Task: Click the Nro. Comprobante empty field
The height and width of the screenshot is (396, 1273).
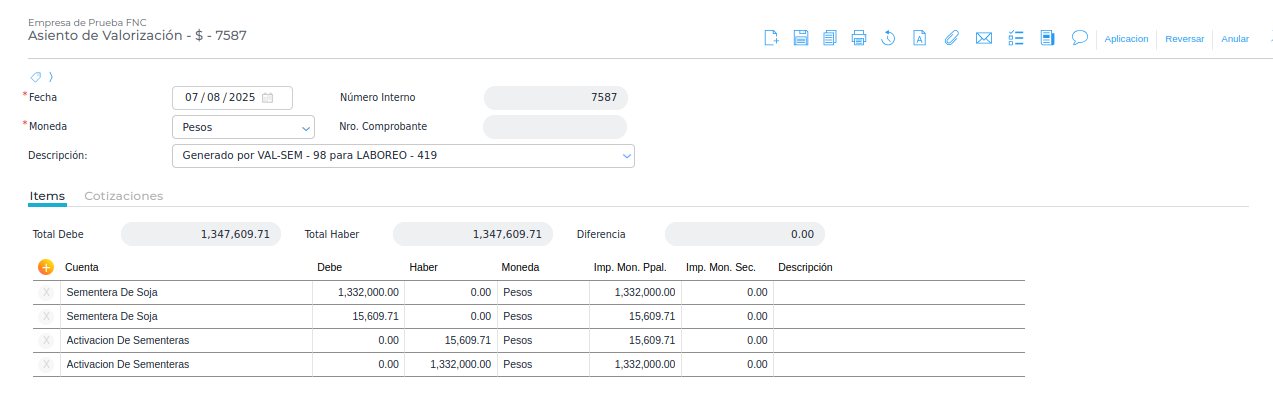Action: (x=555, y=127)
